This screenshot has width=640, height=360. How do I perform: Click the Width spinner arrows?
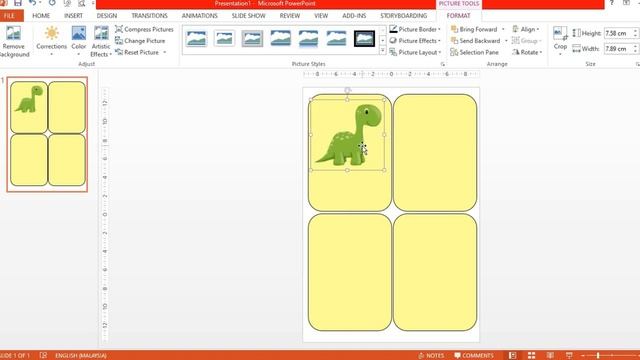click(635, 49)
